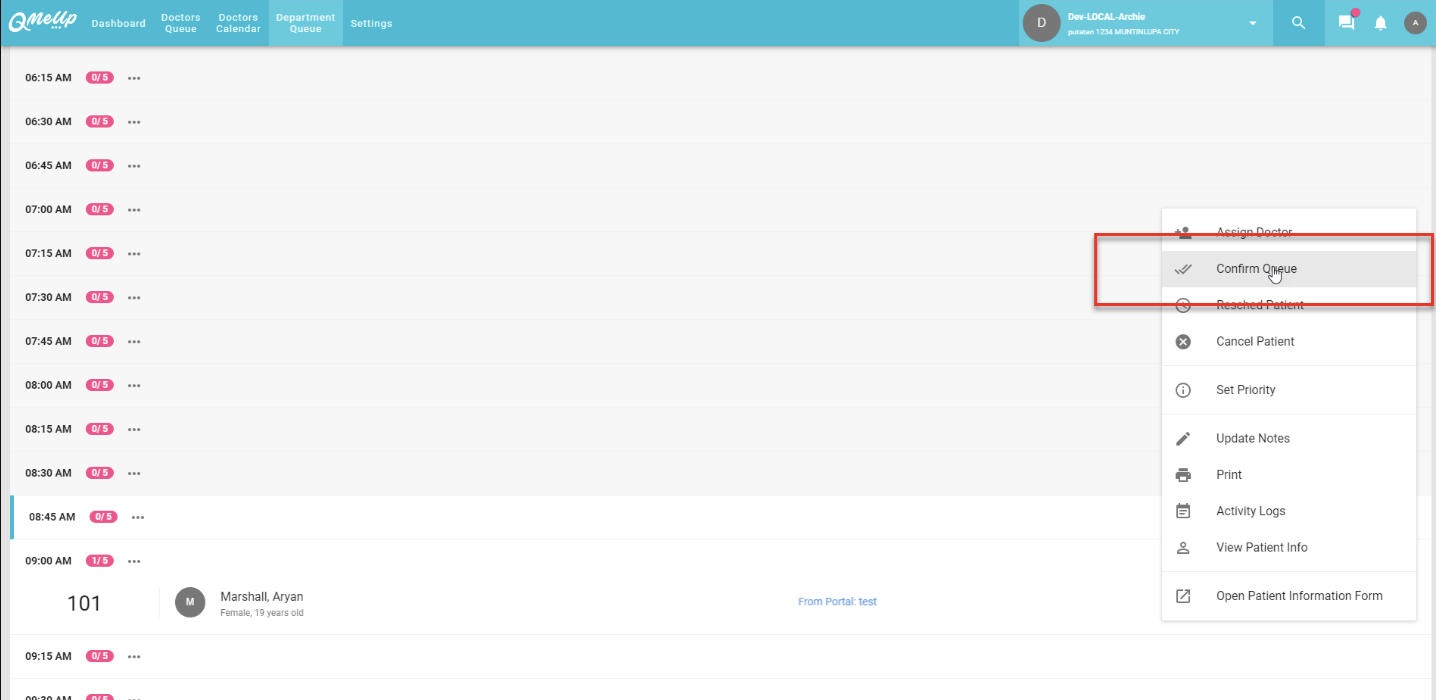
Task: Expand the Dev-LOCAL-Archie clinic dropdown arrow
Action: tap(1252, 23)
